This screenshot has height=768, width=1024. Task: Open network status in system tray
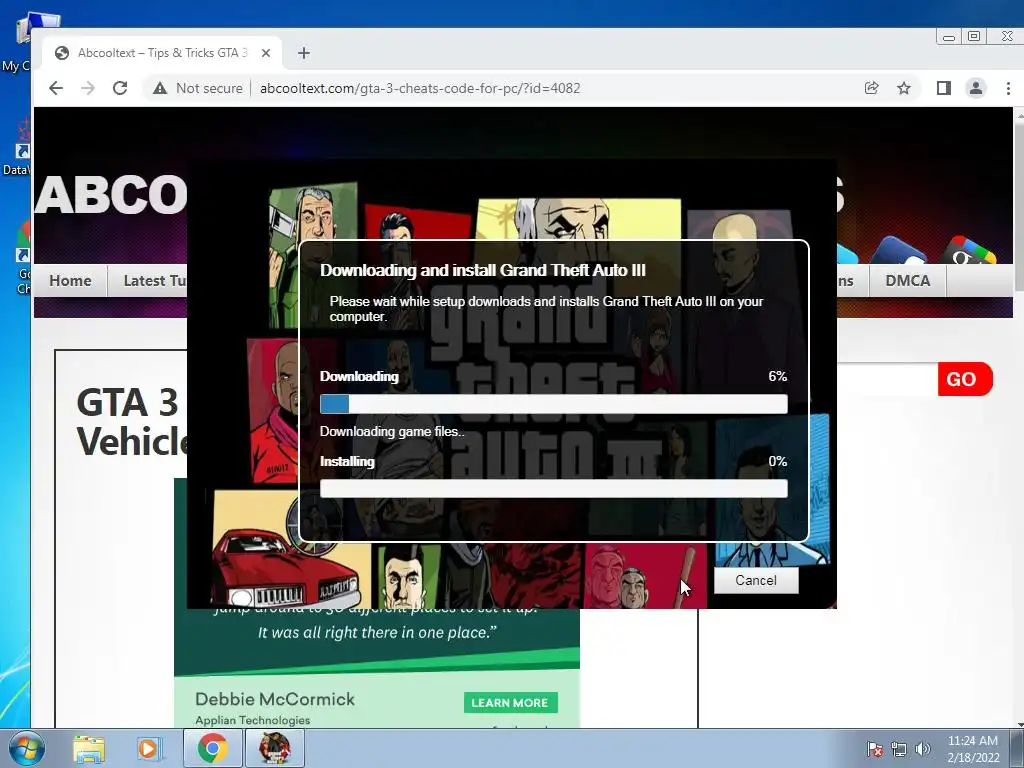pos(899,749)
